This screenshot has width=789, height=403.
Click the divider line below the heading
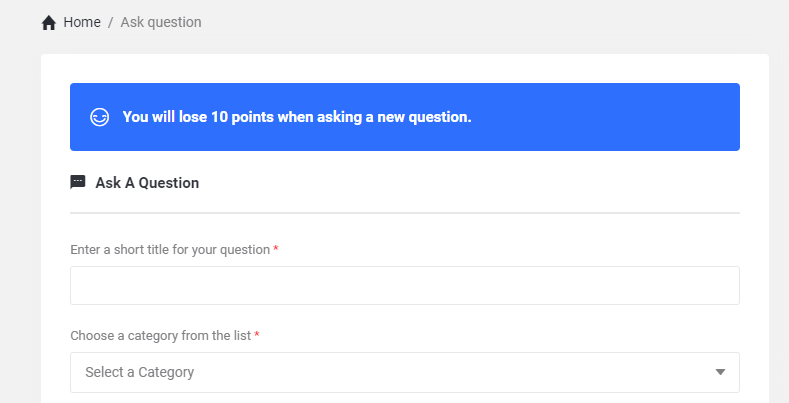(x=404, y=213)
